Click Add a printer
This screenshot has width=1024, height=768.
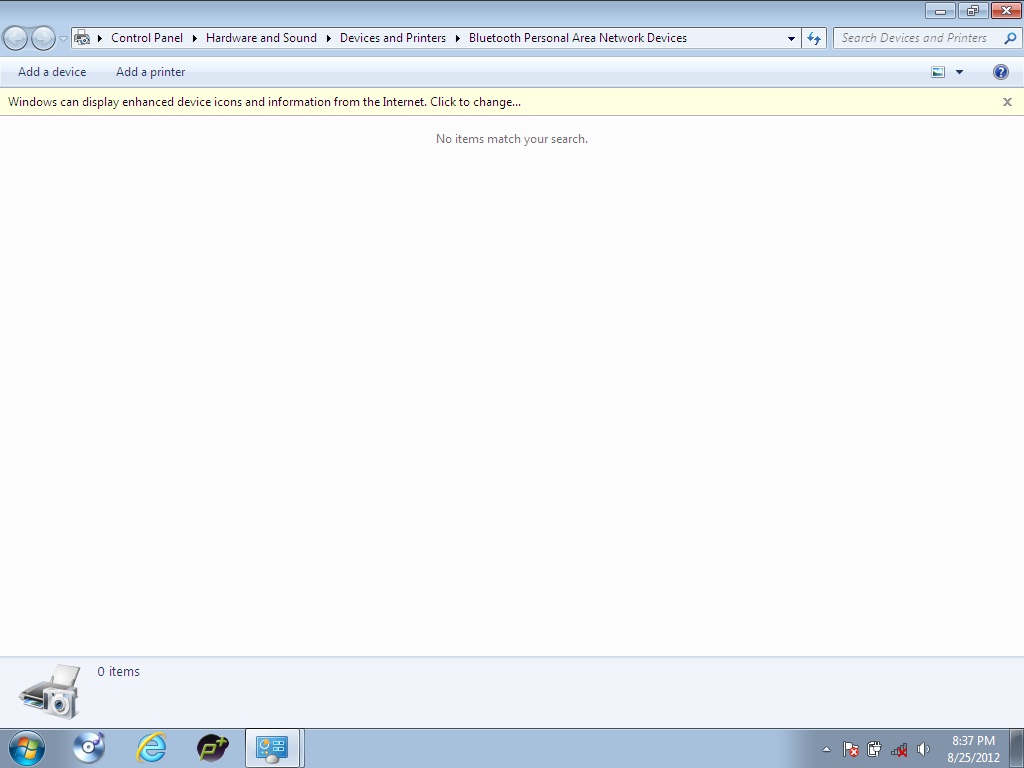click(150, 72)
